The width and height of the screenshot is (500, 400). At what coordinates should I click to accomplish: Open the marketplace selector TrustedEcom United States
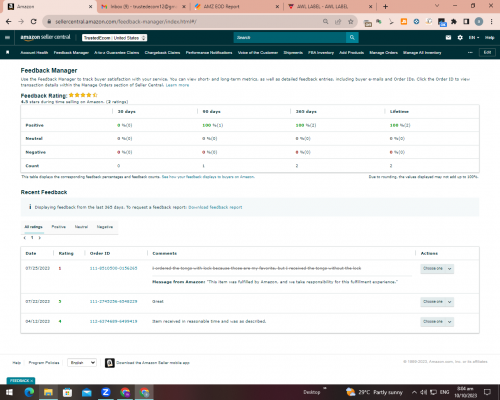(114, 38)
